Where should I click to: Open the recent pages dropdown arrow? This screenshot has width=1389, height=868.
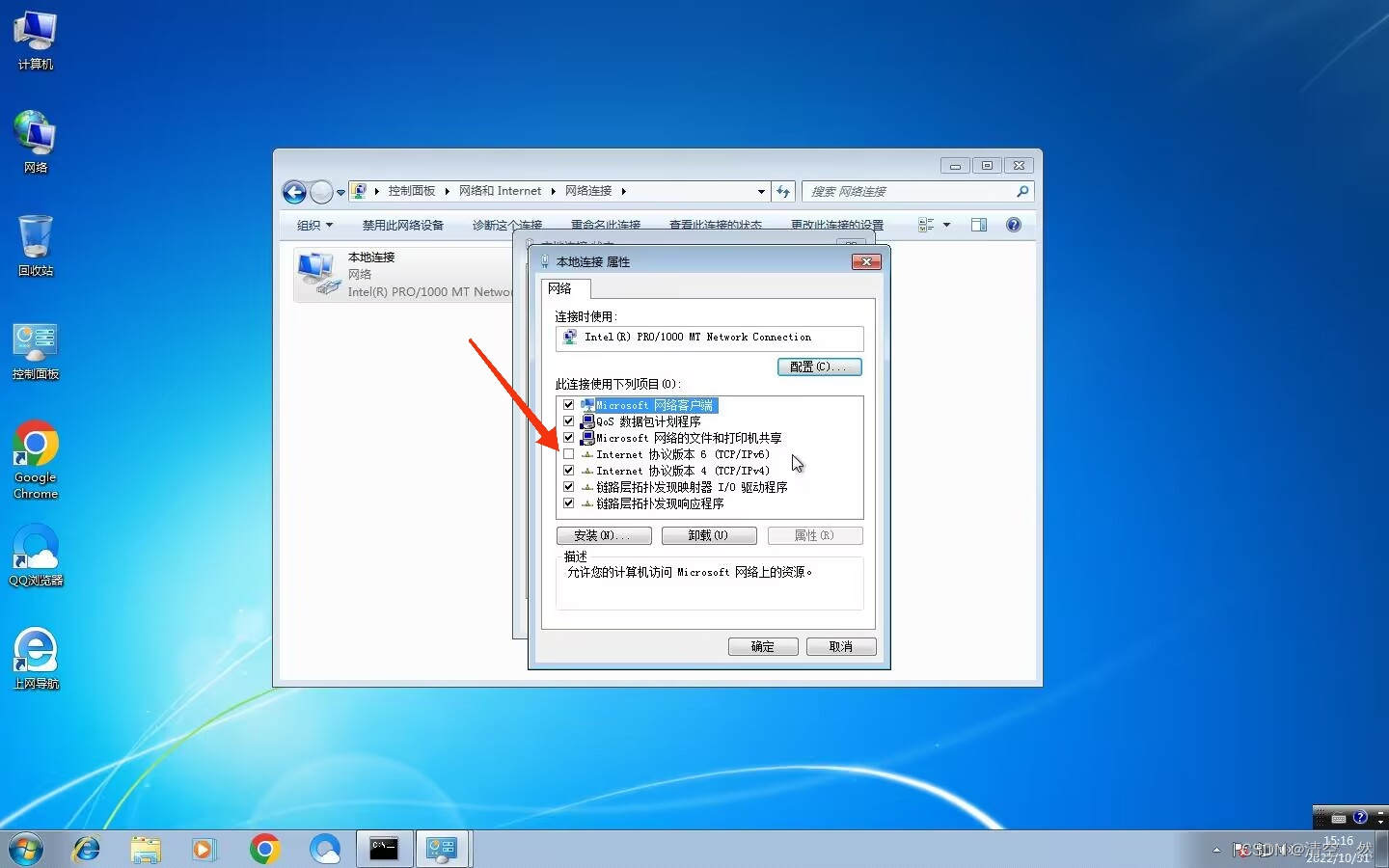[340, 193]
